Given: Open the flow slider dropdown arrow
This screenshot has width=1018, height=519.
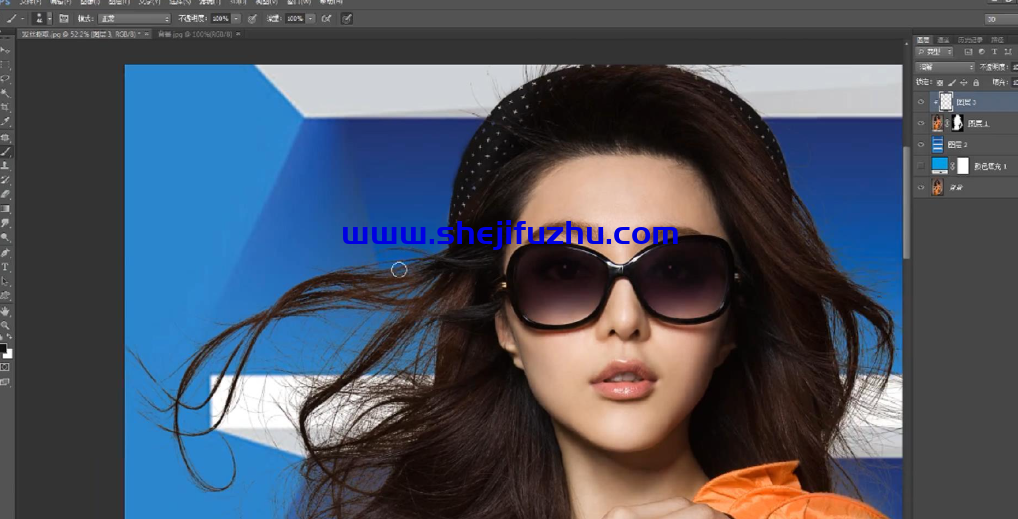Looking at the screenshot, I should coord(311,18).
